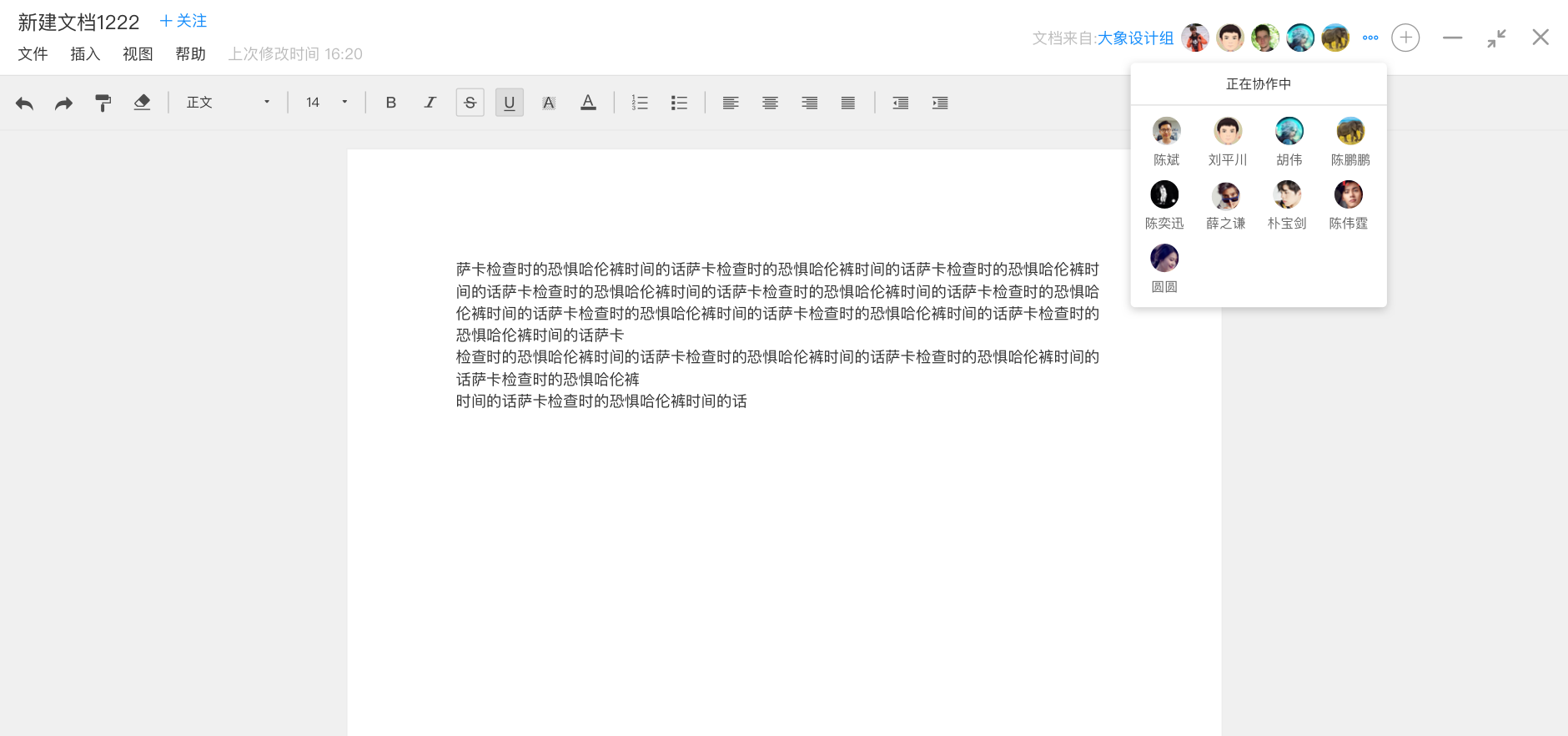Viewport: 1568px width, 736px height.
Task: Select the format painter tool
Action: click(x=103, y=103)
